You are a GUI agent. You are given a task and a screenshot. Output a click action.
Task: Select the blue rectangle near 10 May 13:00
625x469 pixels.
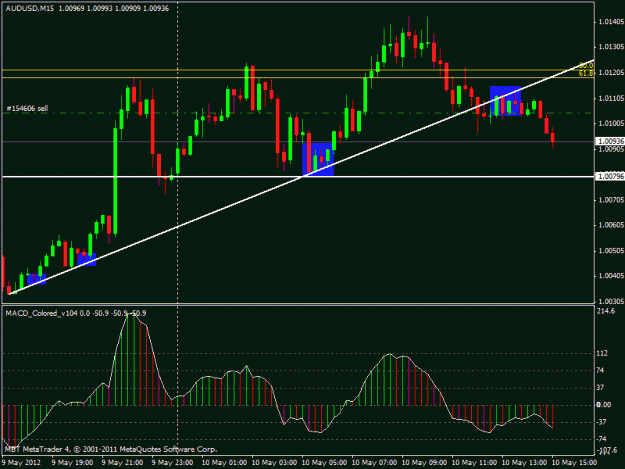tap(505, 101)
